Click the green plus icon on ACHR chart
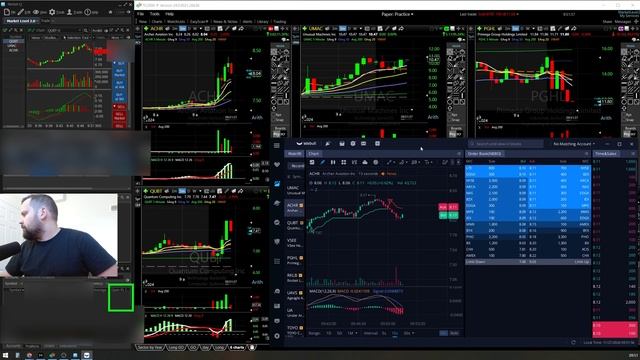The width and height of the screenshot is (640, 360). 146,29
